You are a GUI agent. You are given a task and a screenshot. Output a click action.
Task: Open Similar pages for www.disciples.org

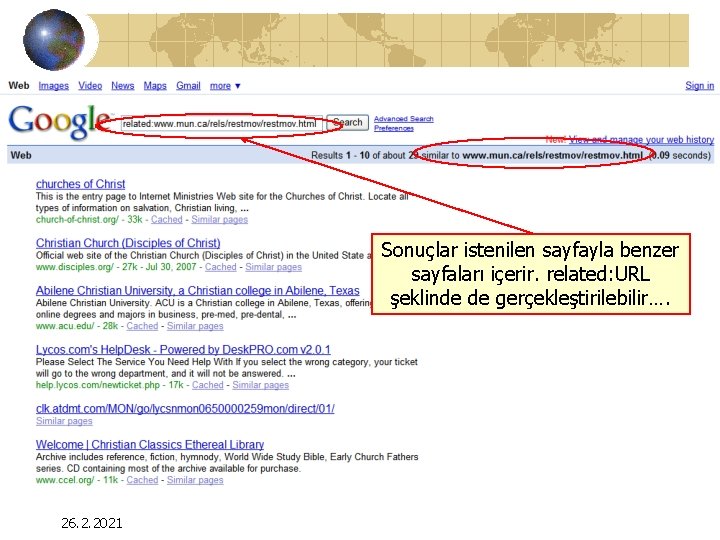coord(273,267)
